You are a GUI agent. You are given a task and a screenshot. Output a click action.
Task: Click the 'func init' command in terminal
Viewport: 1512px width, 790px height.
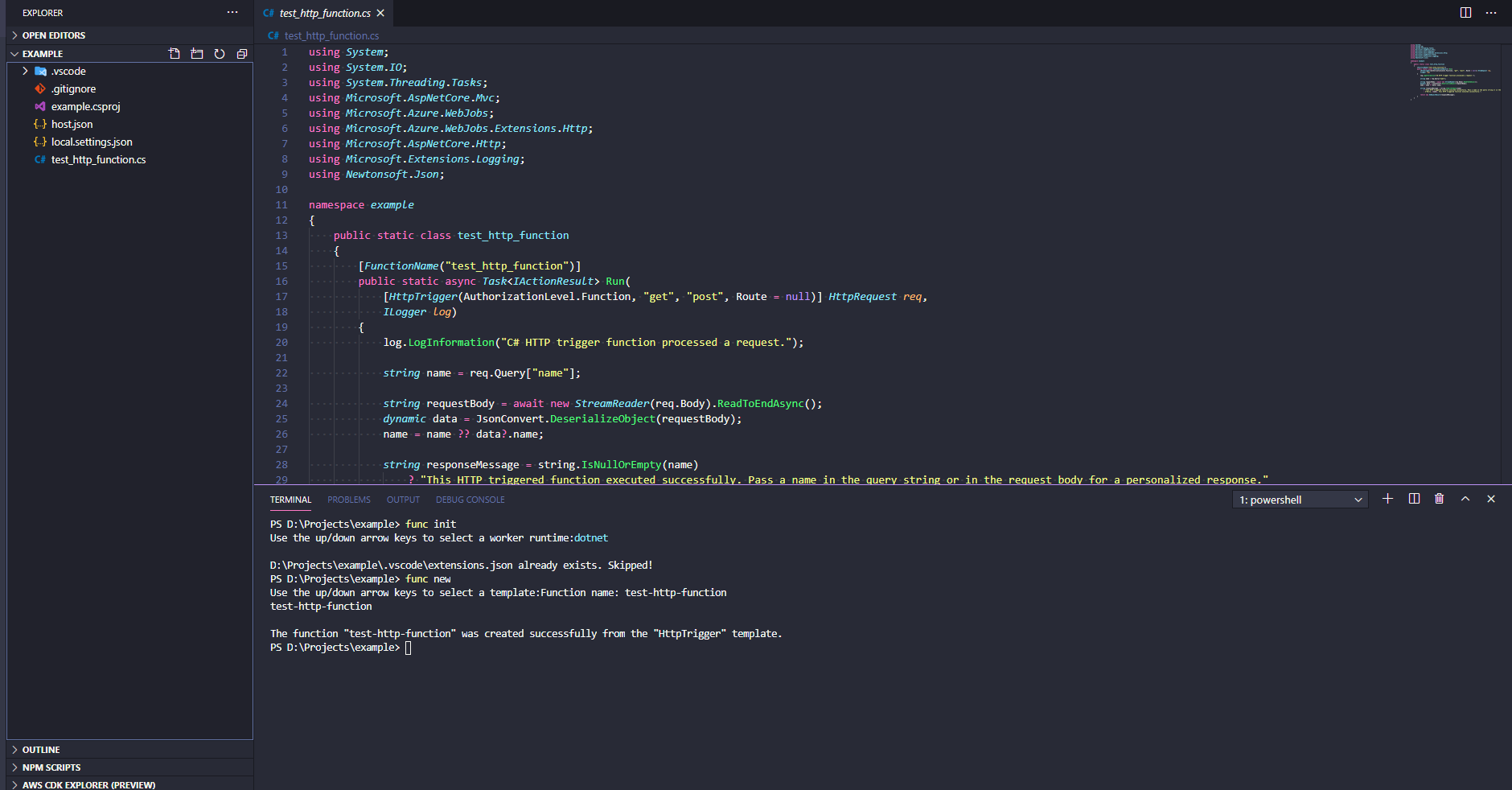tap(430, 524)
